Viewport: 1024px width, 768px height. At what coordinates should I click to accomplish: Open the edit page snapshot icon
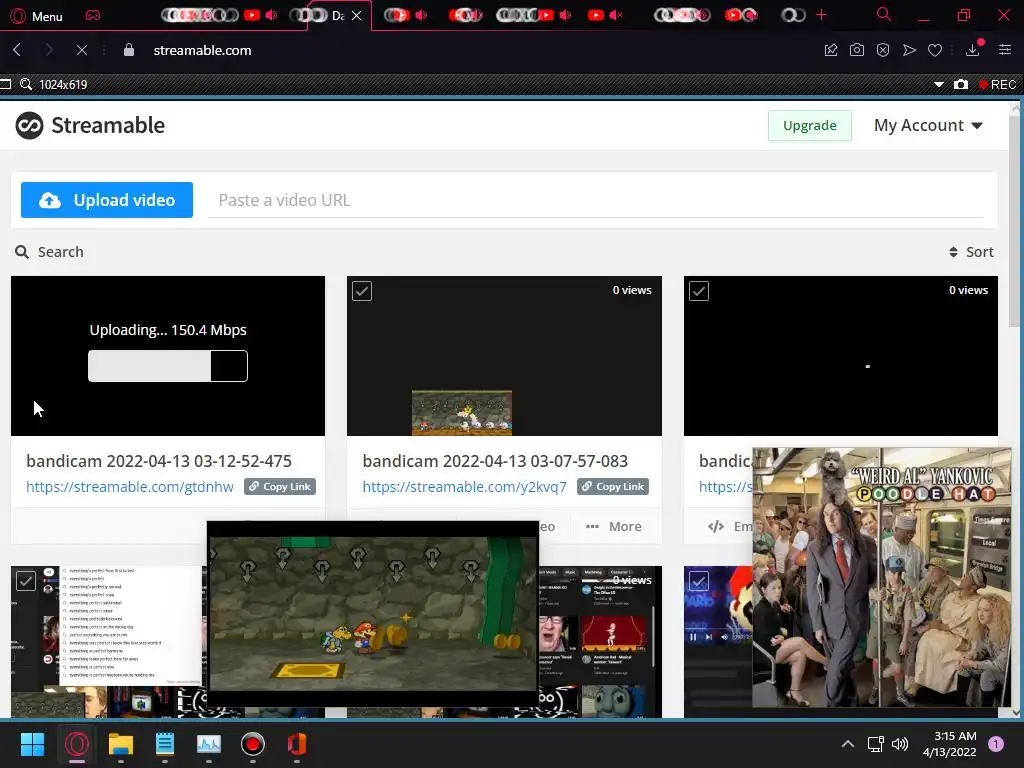click(x=831, y=50)
